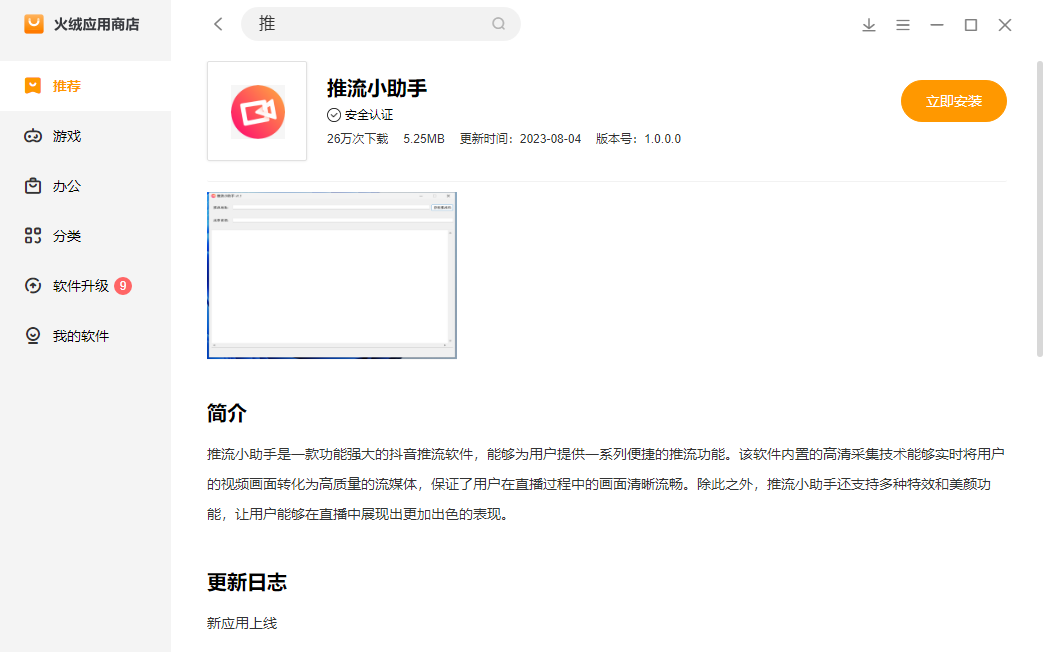Maximize the app store window

tap(970, 25)
